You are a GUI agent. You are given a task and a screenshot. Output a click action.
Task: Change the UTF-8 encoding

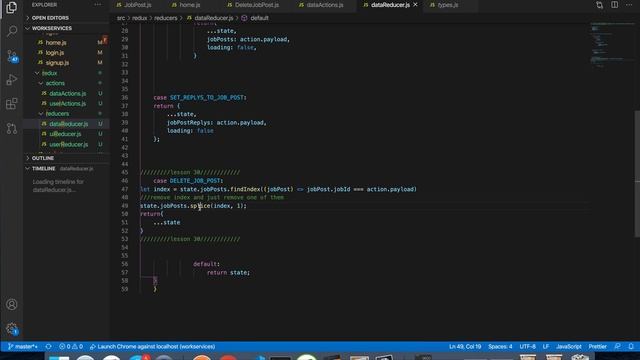tap(527, 347)
